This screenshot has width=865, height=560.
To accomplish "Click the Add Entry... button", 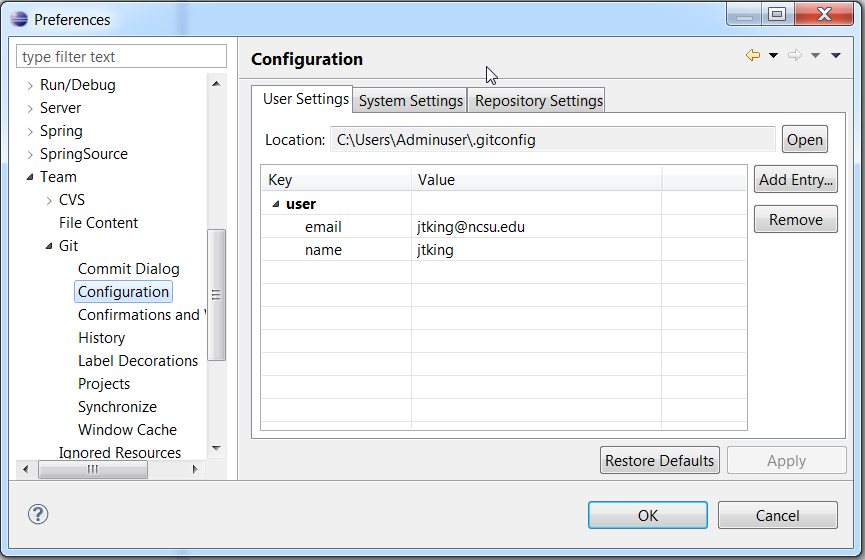I will pyautogui.click(x=795, y=179).
